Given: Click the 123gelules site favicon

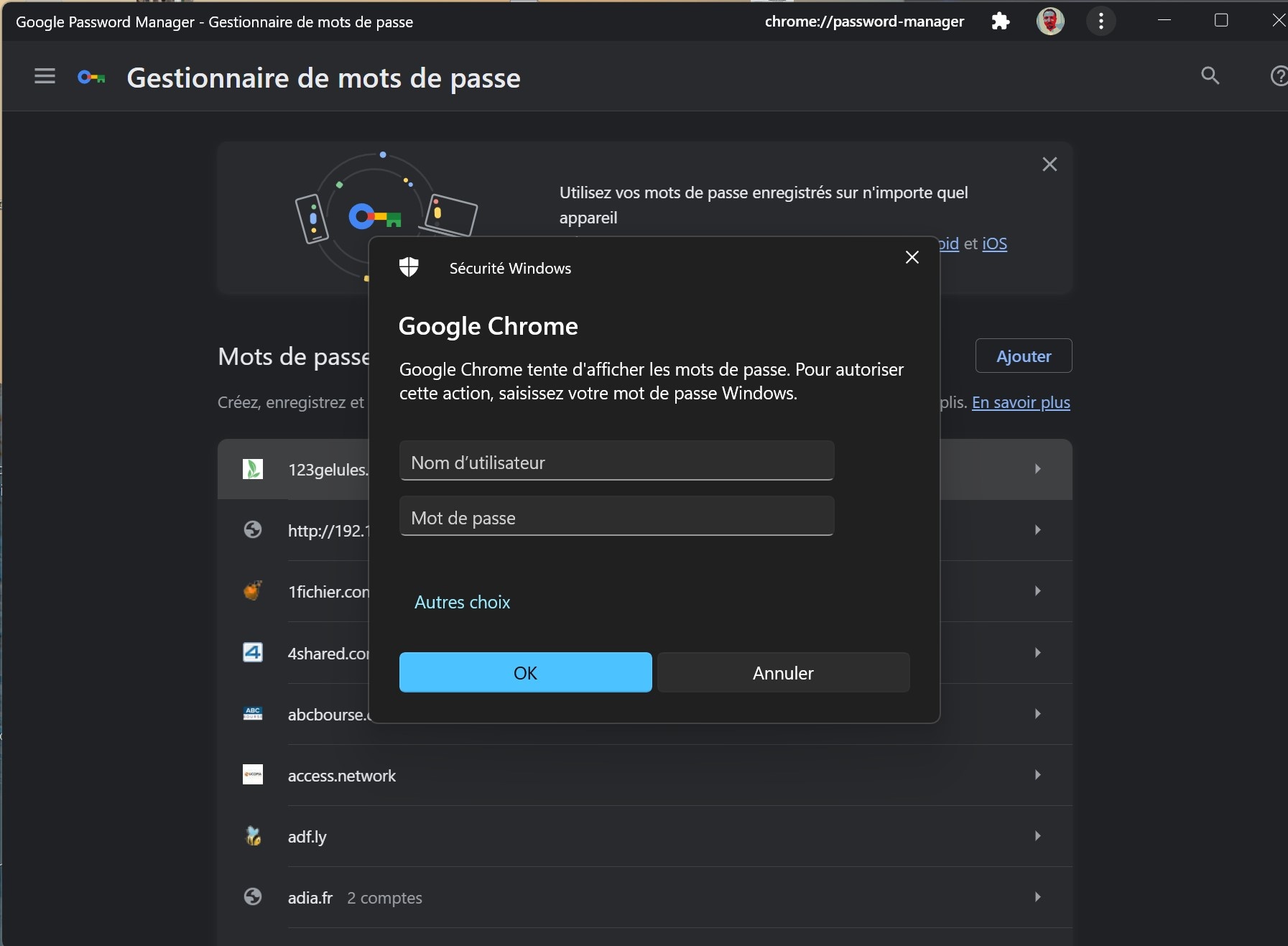Looking at the screenshot, I should (x=253, y=469).
